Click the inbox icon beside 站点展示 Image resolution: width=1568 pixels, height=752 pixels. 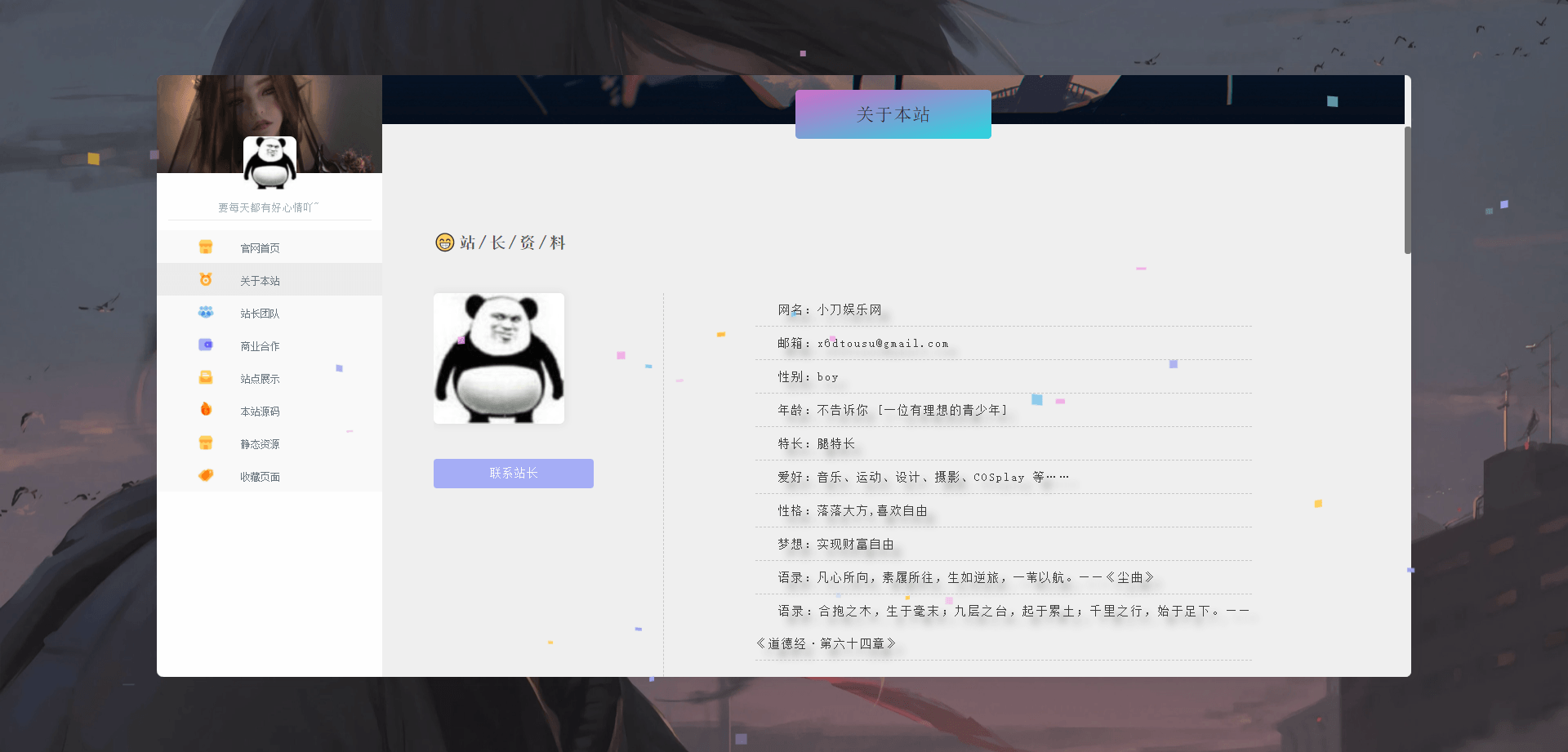pos(206,377)
